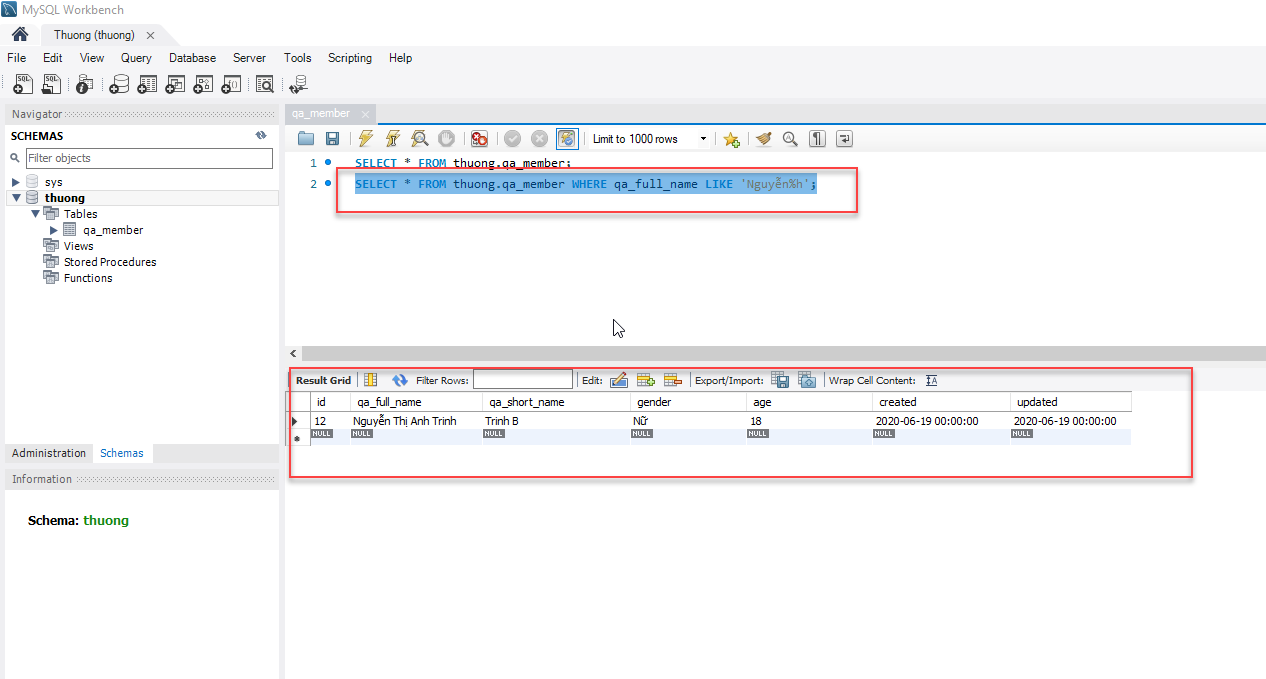This screenshot has width=1266, height=679.
Task: Open the Database menu
Action: pos(192,58)
